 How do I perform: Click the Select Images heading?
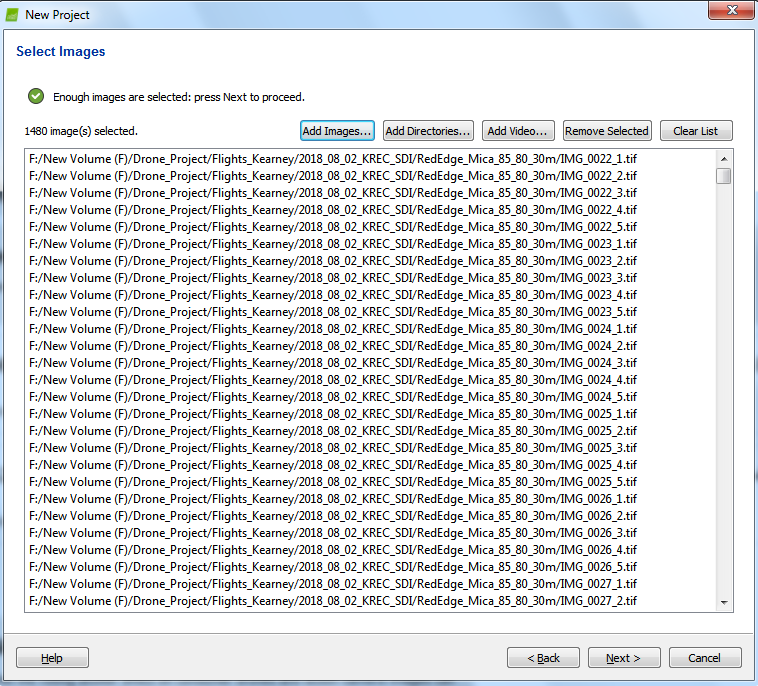(60, 52)
